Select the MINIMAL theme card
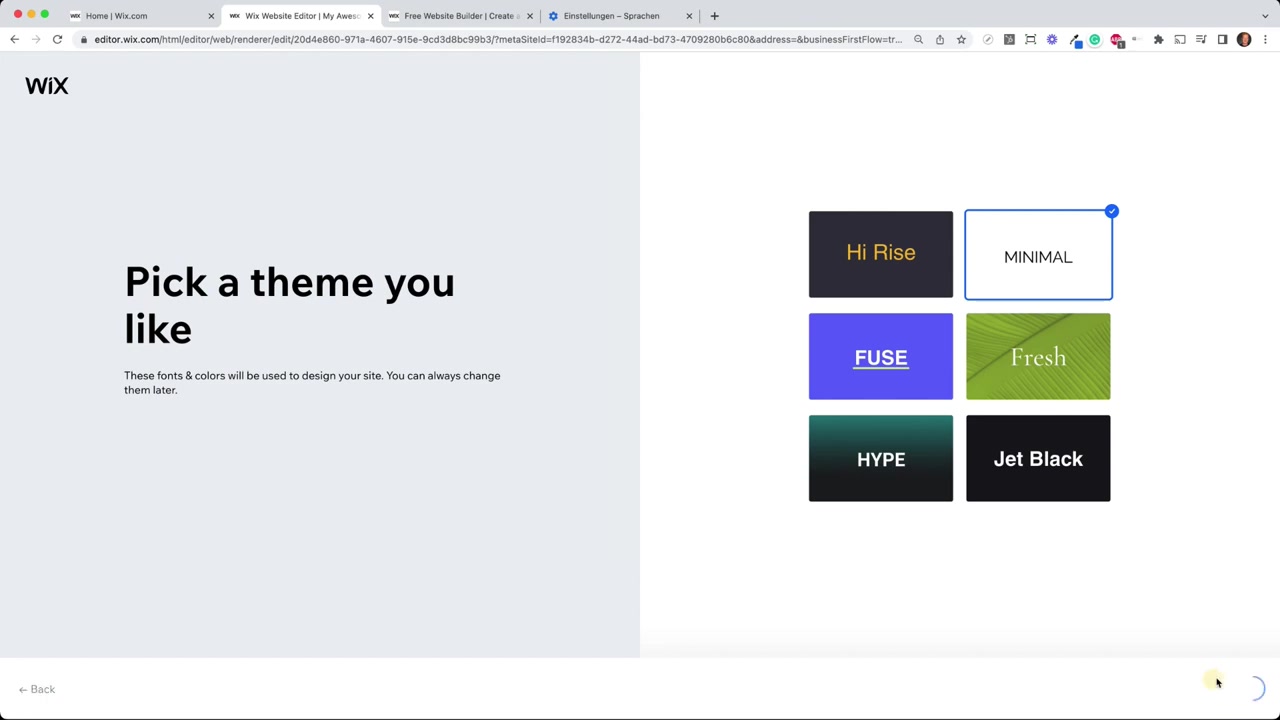Image resolution: width=1280 pixels, height=720 pixels. [x=1038, y=255]
